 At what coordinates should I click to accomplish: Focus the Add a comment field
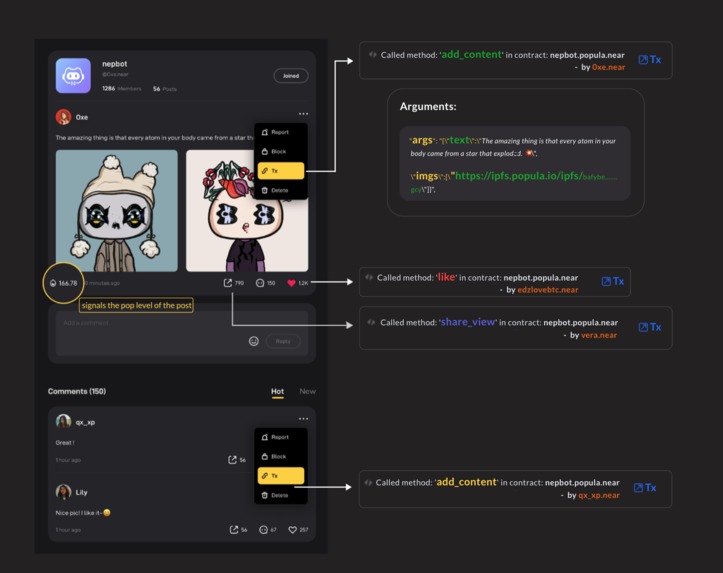[182, 333]
